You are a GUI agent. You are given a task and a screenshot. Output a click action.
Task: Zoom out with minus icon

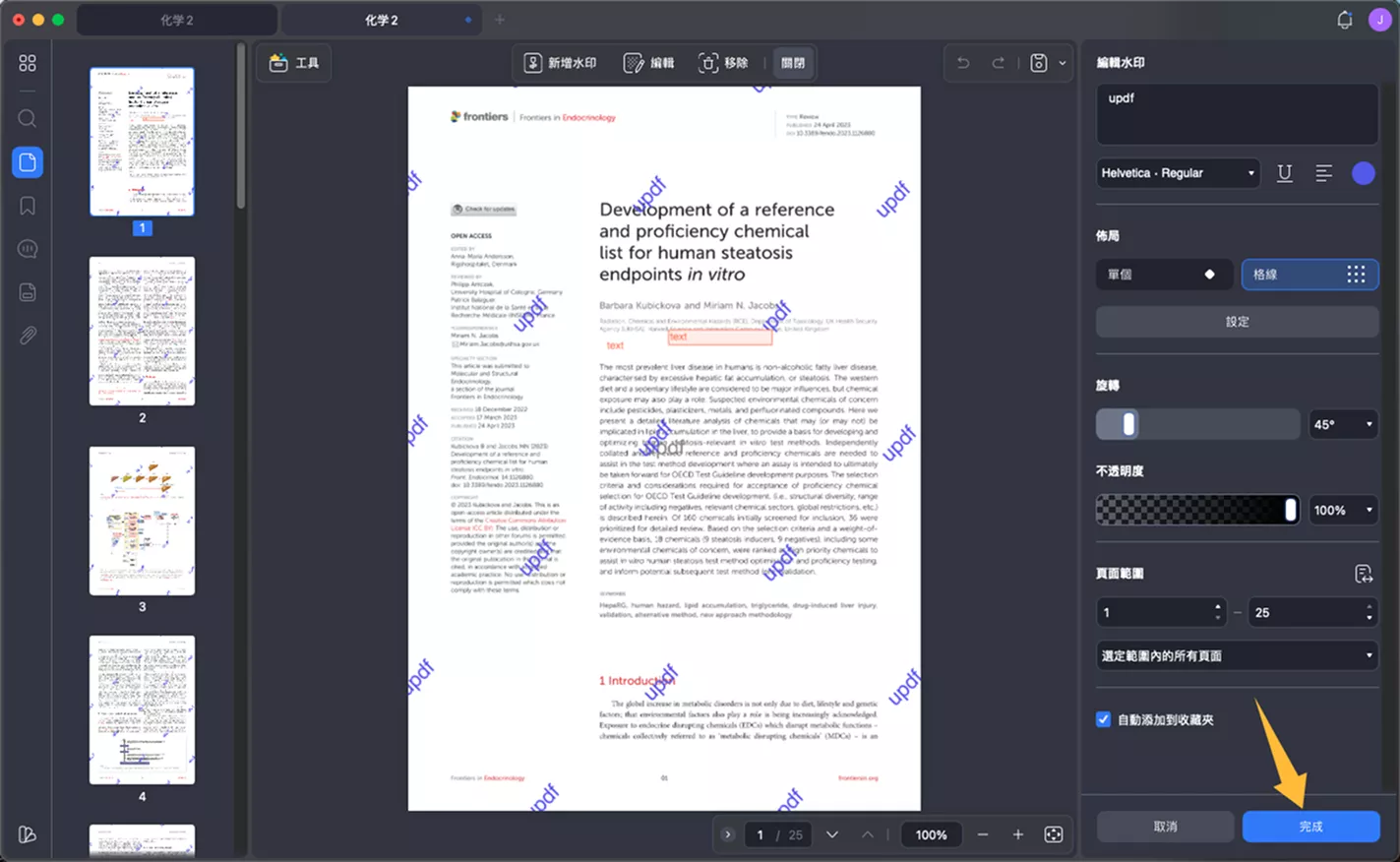[x=983, y=834]
